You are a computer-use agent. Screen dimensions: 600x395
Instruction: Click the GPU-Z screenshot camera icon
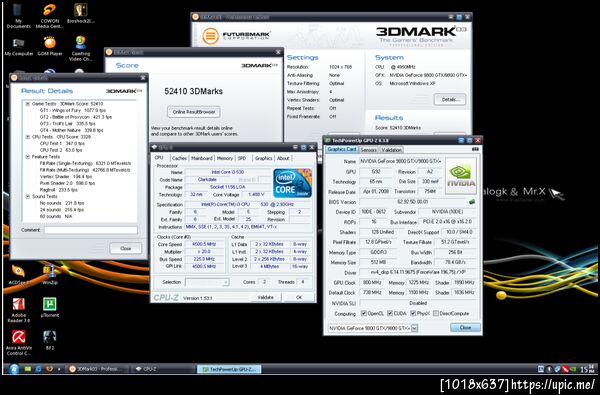(x=475, y=149)
